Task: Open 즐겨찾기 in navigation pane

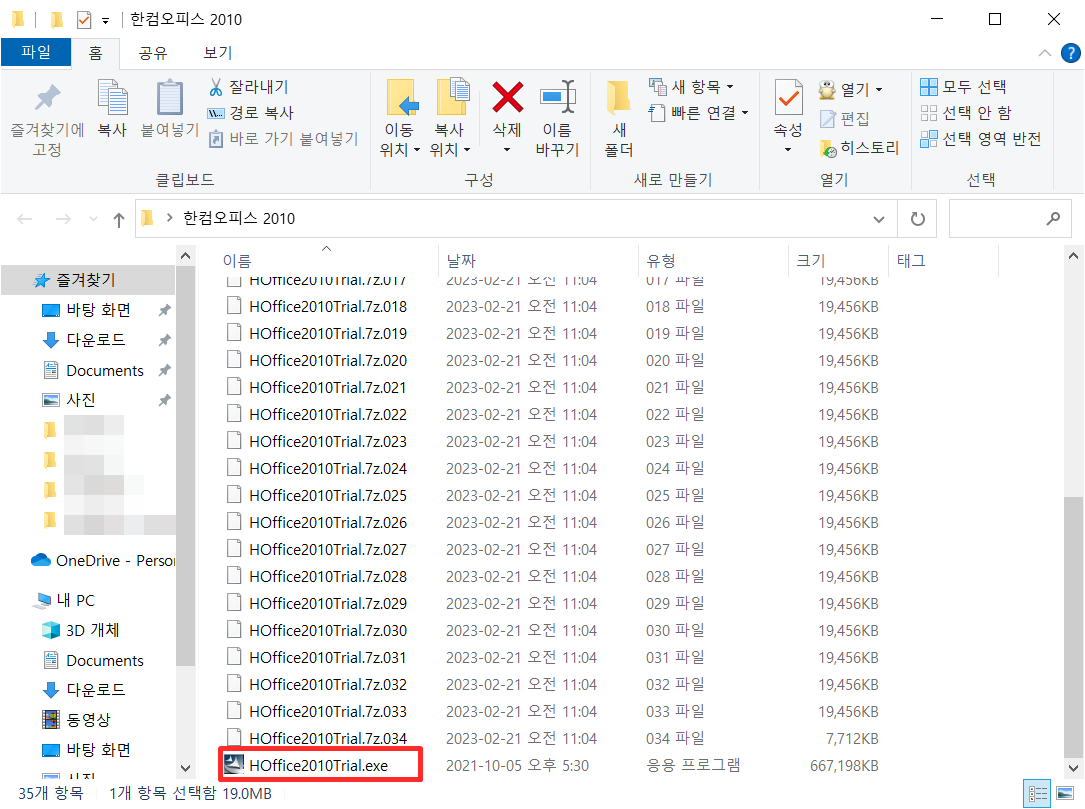Action: [86, 280]
